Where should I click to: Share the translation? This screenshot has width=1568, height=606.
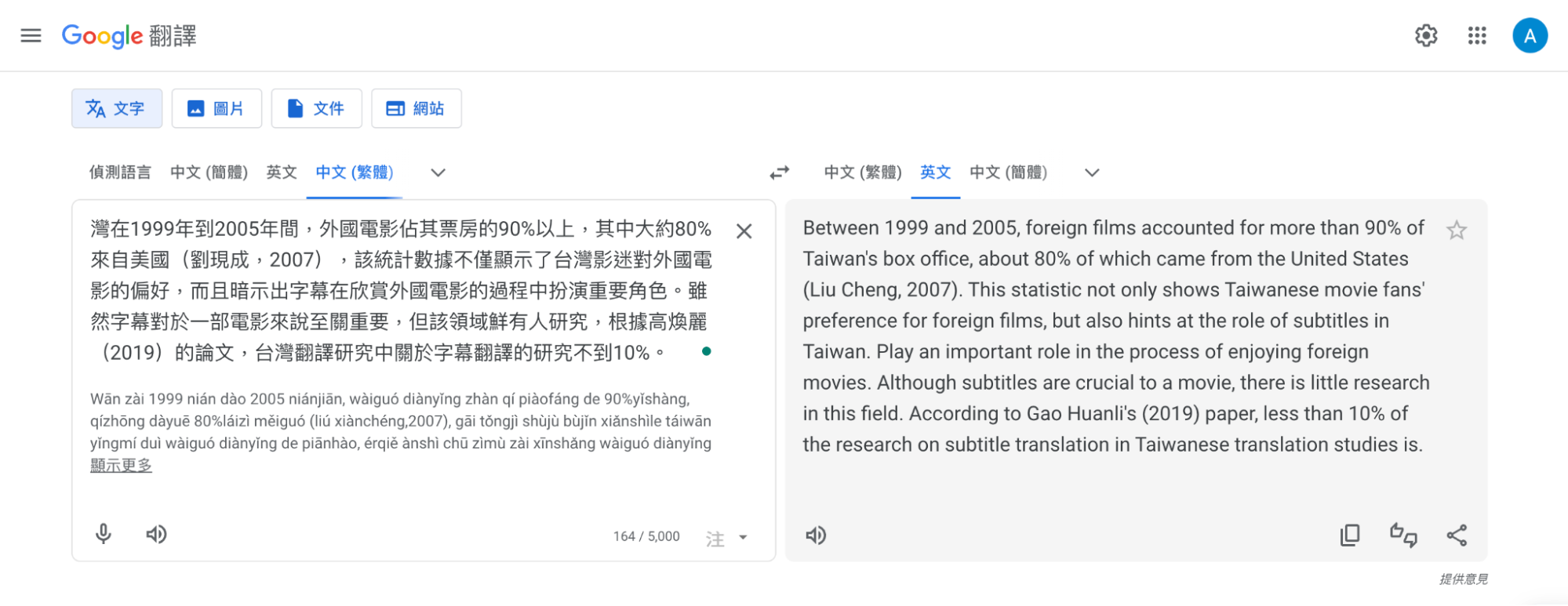click(x=1457, y=535)
